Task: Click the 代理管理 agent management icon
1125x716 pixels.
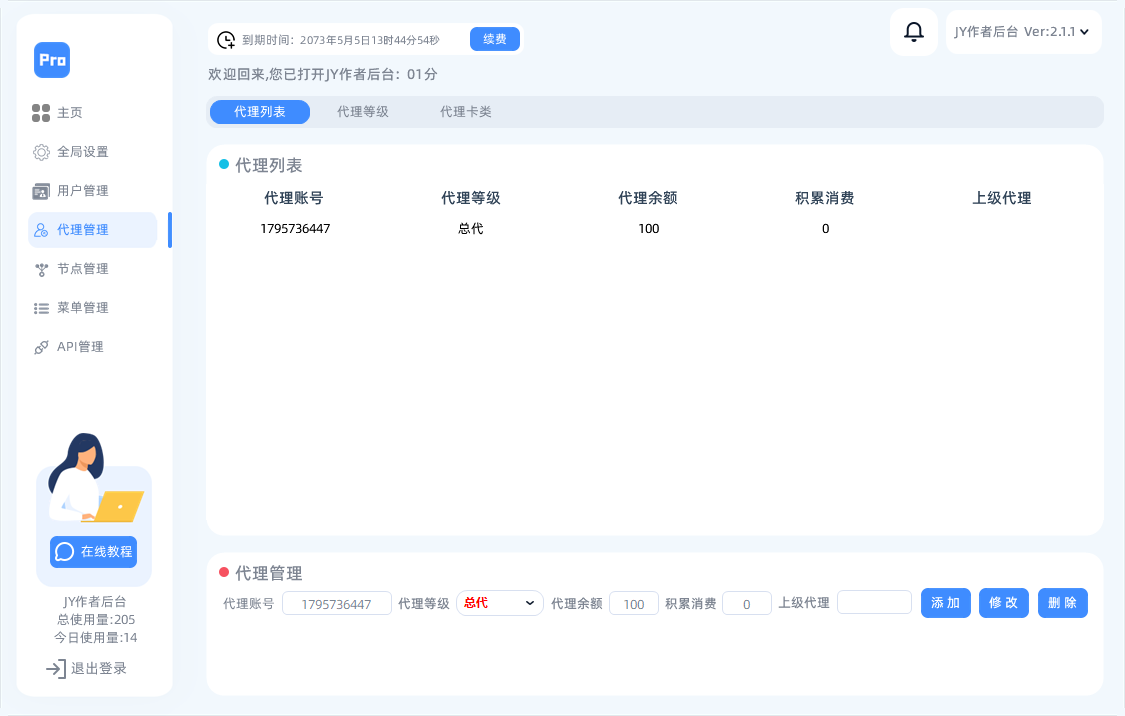Action: (x=41, y=229)
